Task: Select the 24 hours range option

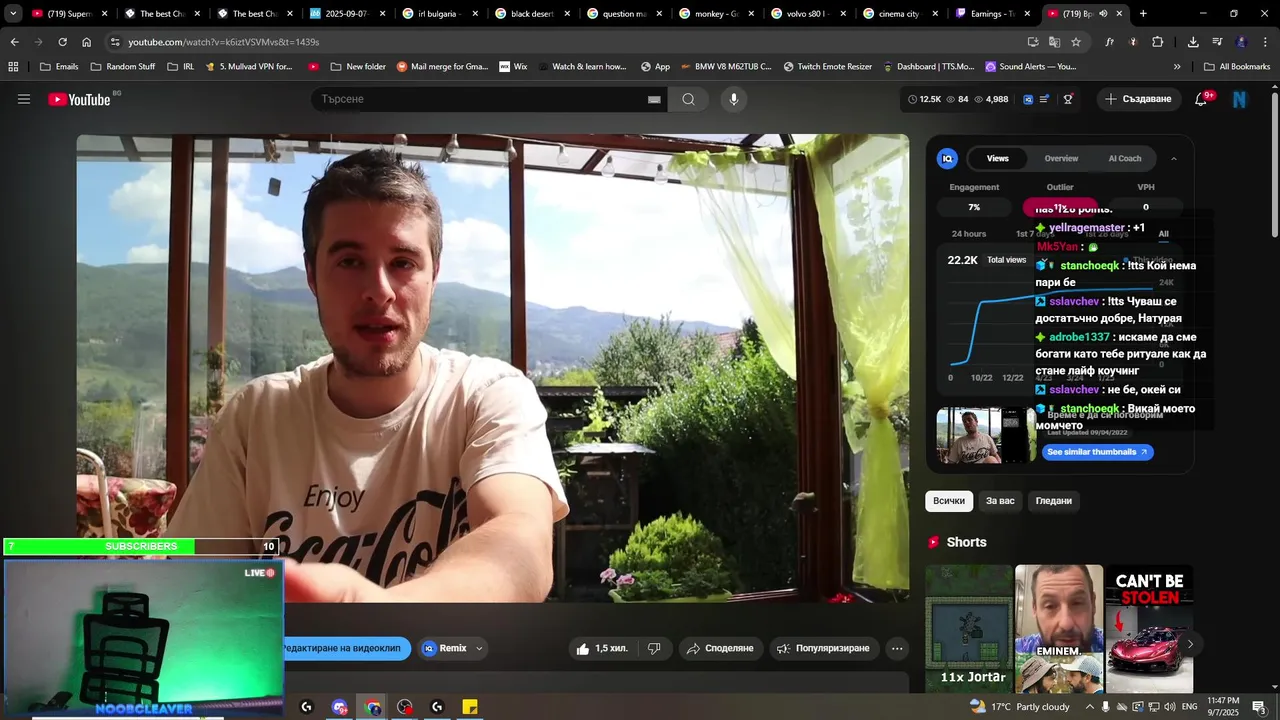Action: tap(969, 234)
